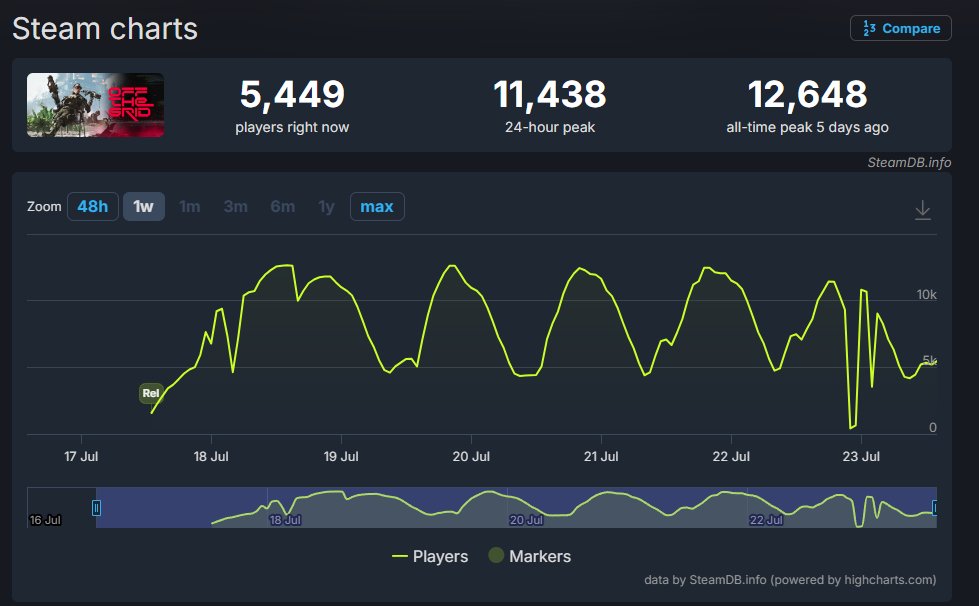Click the Rel release marker on chart
The image size is (979, 606).
(150, 393)
